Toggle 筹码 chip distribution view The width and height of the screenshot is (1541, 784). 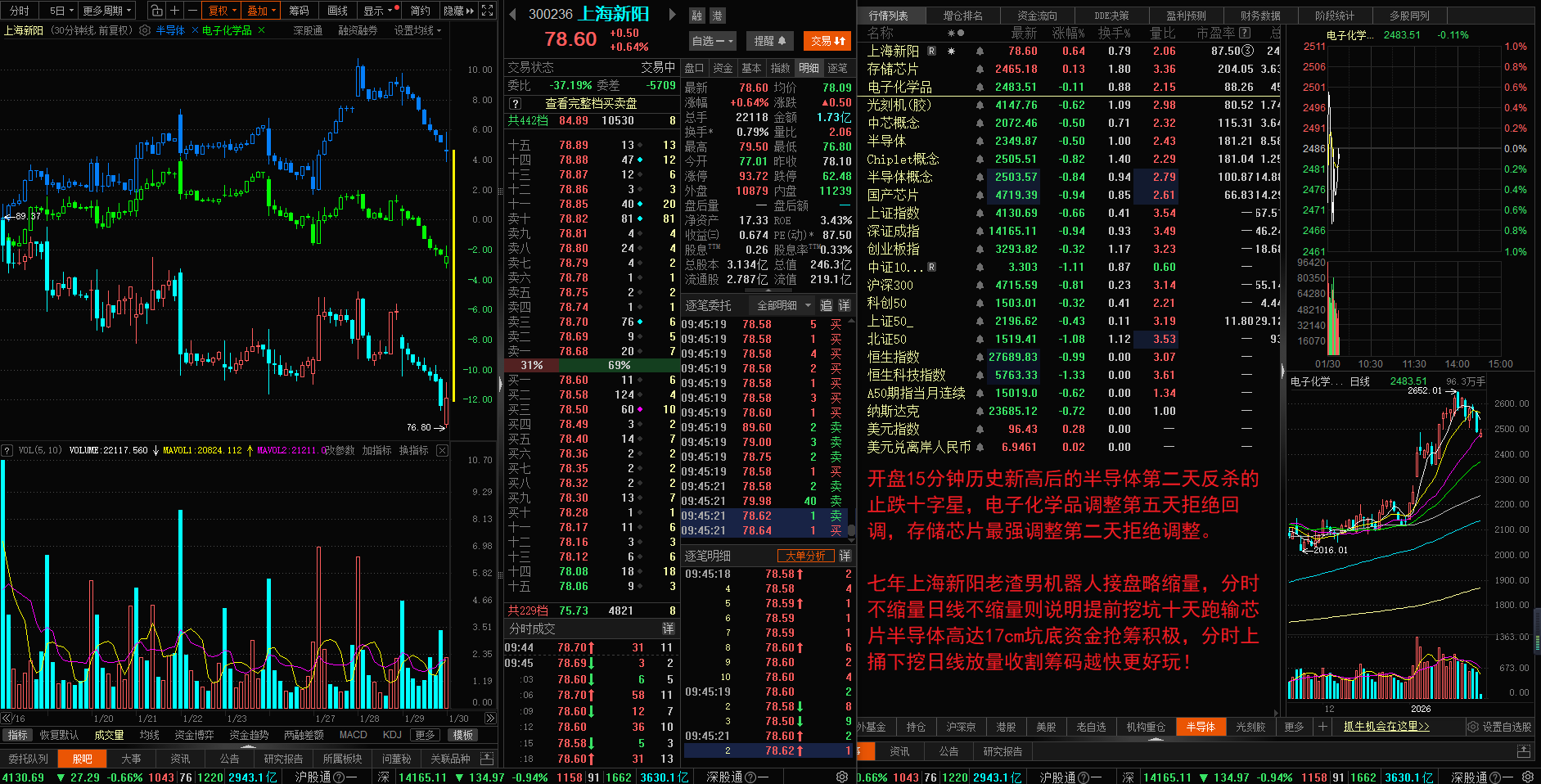[x=300, y=11]
